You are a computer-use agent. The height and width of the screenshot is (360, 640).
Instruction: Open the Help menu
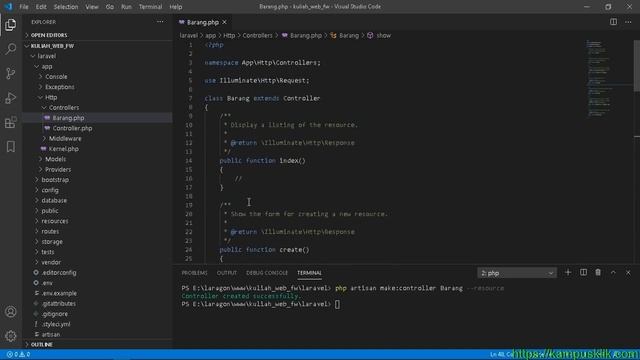(176, 7)
